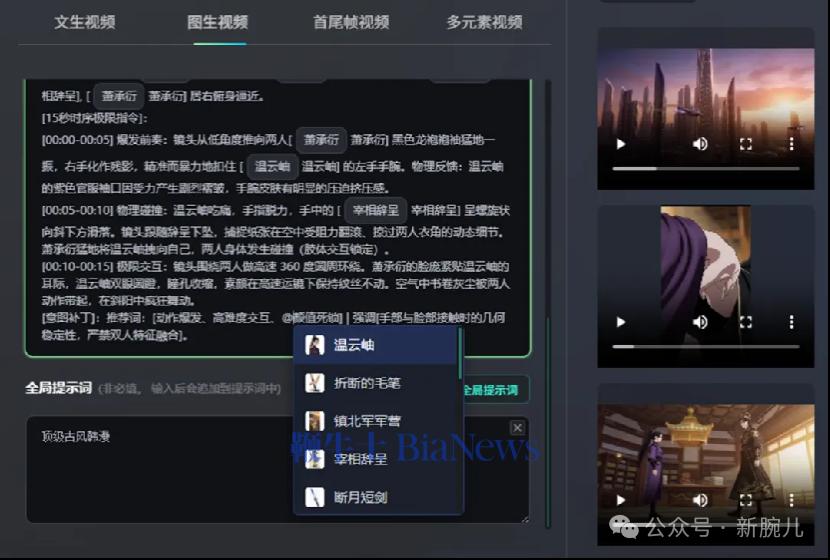830x560 pixels.
Task: Play the purple robe character video
Action: coord(621,322)
